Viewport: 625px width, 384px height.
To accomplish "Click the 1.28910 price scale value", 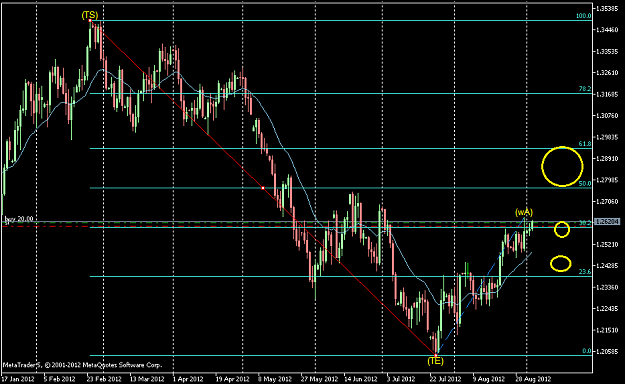I will tap(607, 159).
